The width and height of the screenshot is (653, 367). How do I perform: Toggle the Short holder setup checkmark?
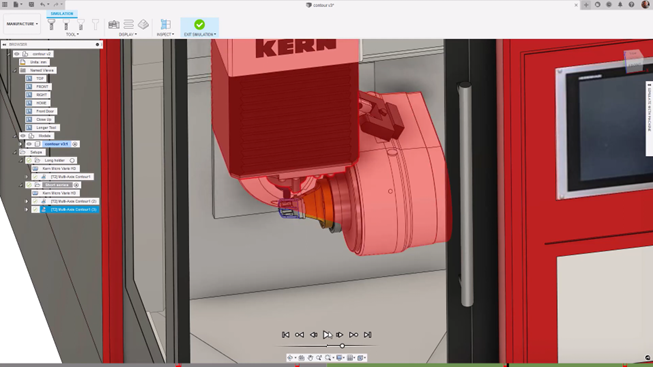tap(29, 185)
